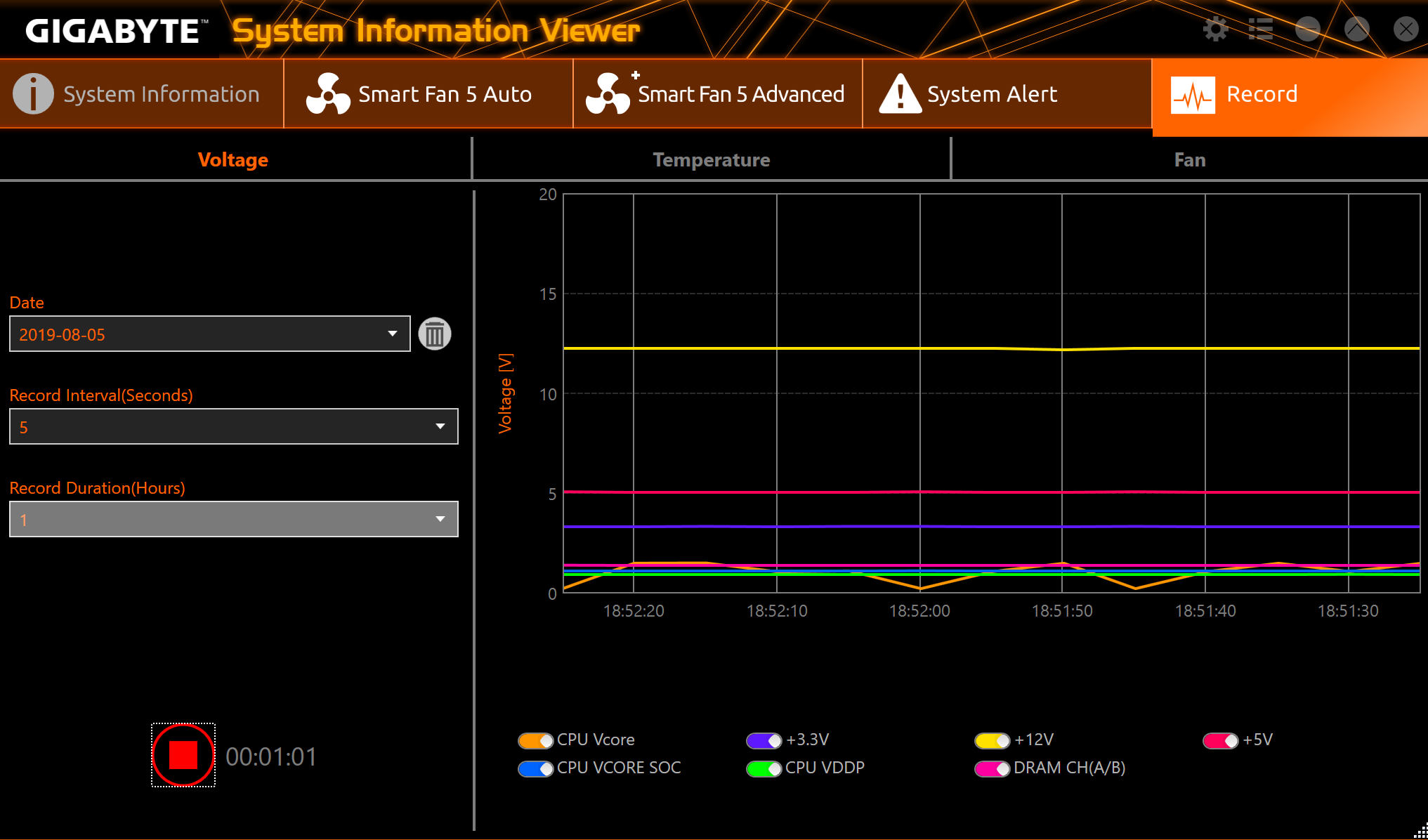Click the collapse-up arrow button in title bar

(x=1357, y=29)
